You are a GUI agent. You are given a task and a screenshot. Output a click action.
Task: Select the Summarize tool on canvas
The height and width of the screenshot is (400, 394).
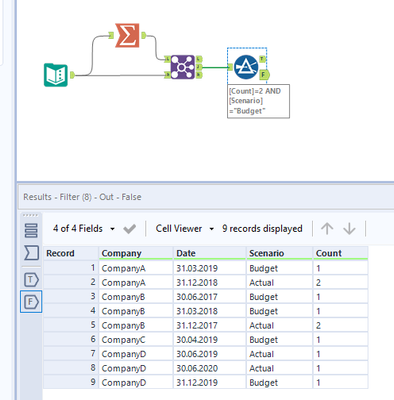click(x=127, y=35)
